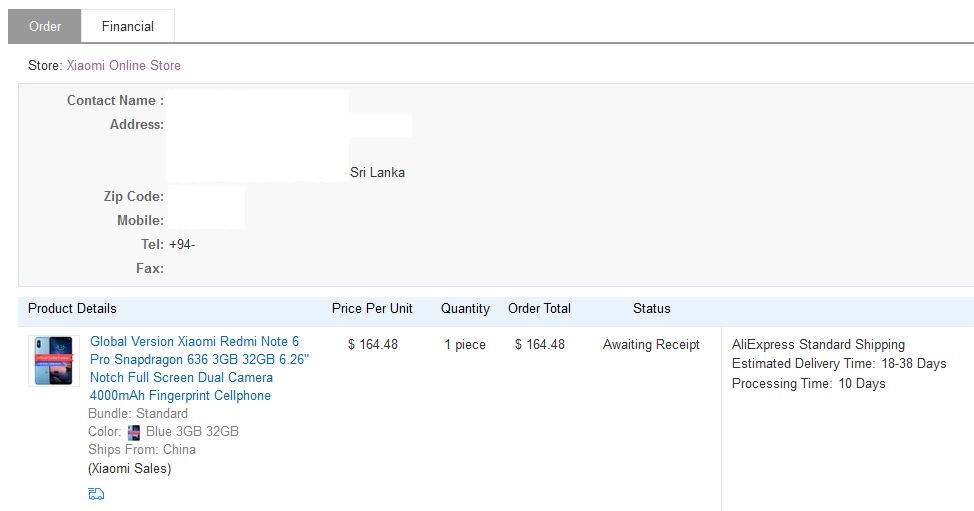Click the $ 164.48 order total value
This screenshot has height=511, width=974.
[x=540, y=345]
